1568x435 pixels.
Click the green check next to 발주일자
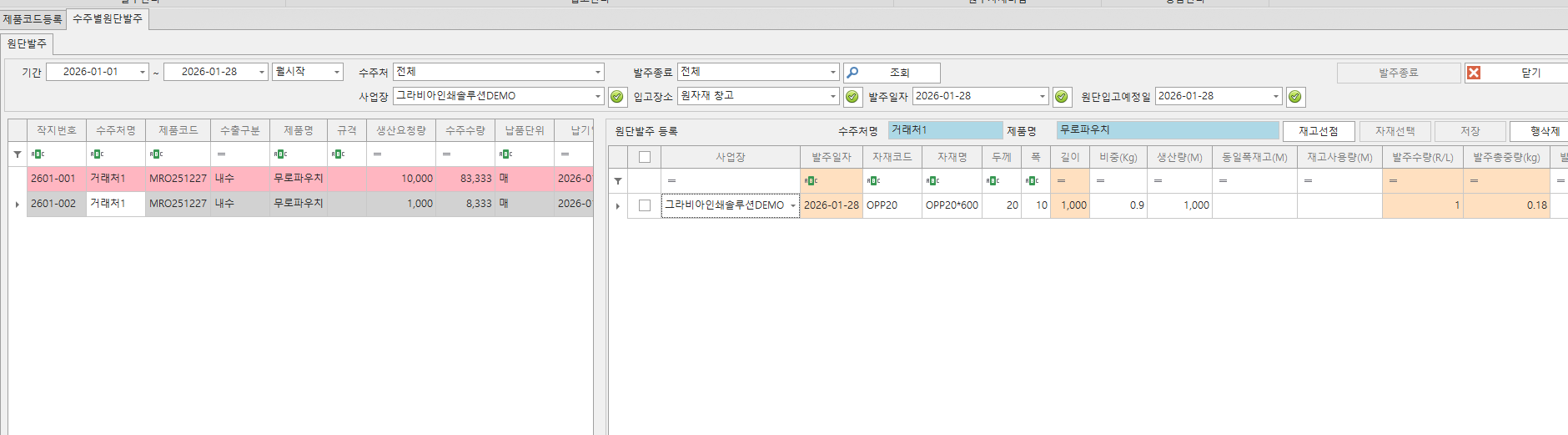[1062, 97]
